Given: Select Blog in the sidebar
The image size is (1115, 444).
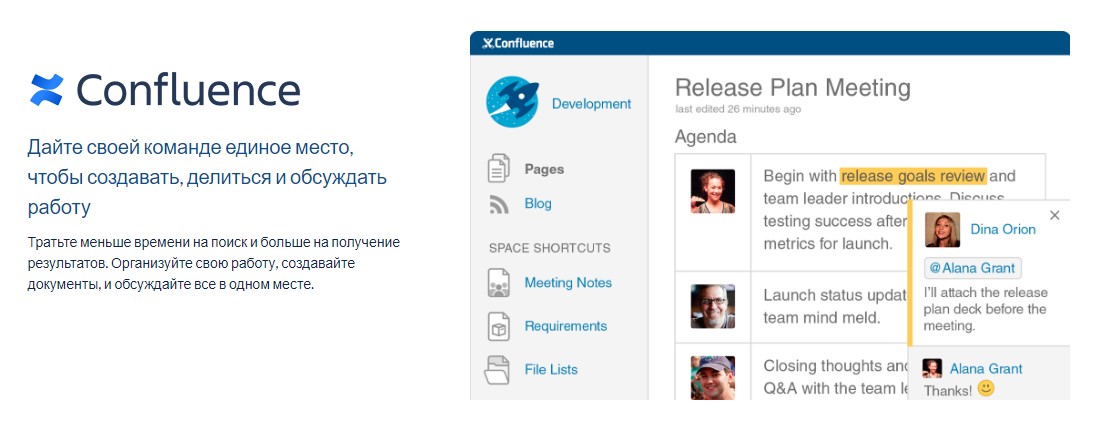Looking at the screenshot, I should pos(538,204).
